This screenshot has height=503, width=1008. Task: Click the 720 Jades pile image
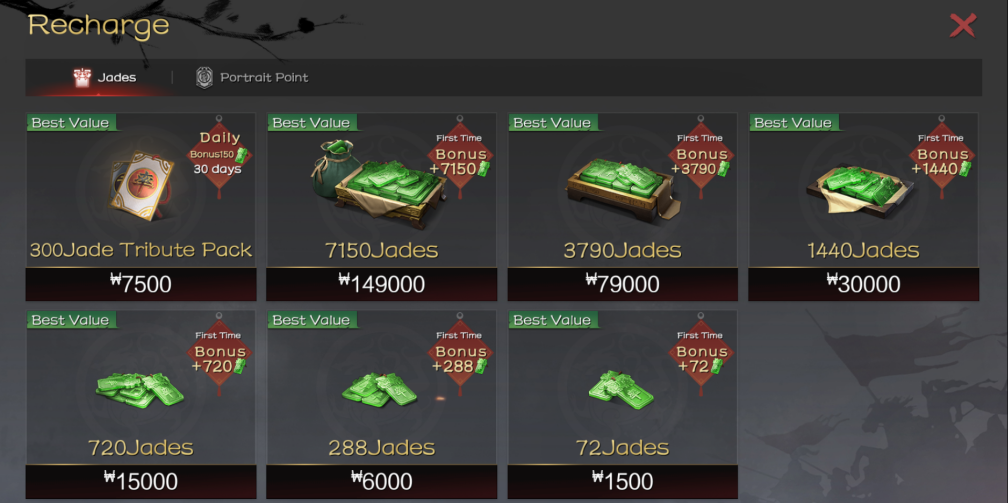[x=140, y=390]
